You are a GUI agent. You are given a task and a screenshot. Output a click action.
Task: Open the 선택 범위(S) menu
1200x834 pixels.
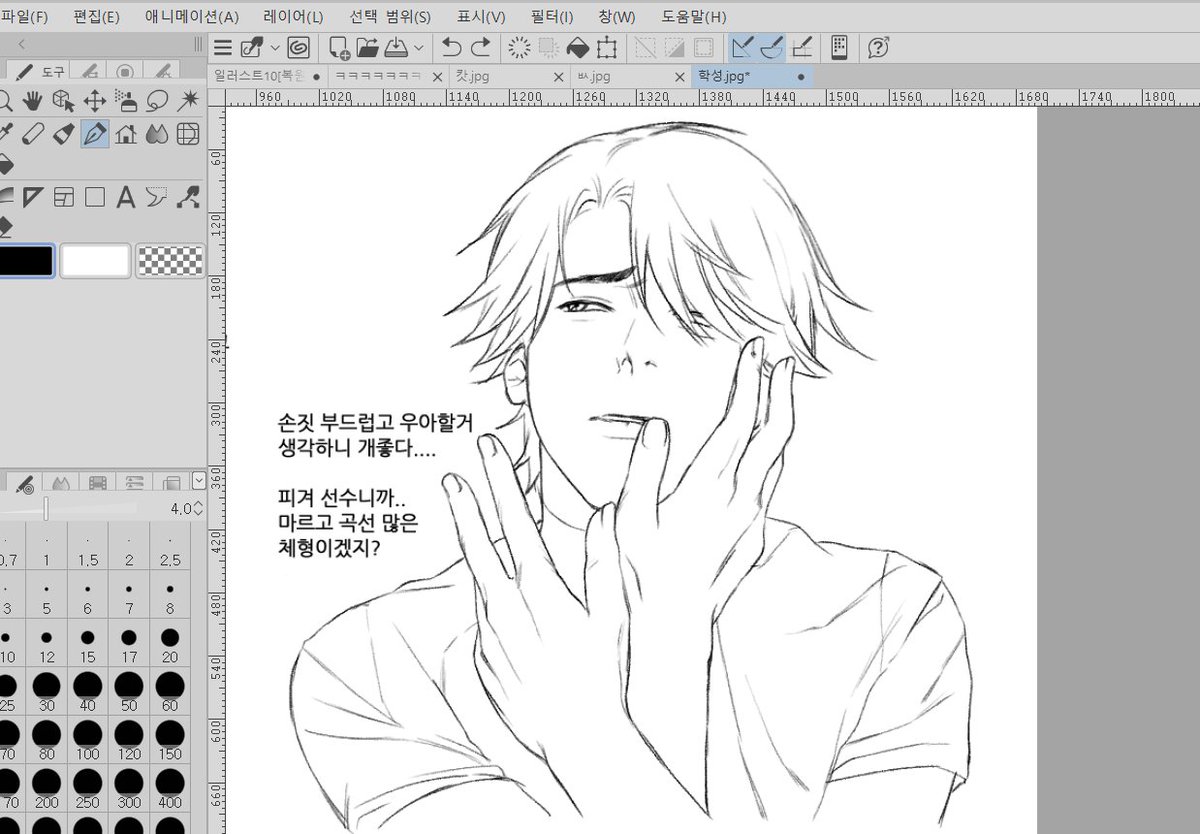pos(391,17)
